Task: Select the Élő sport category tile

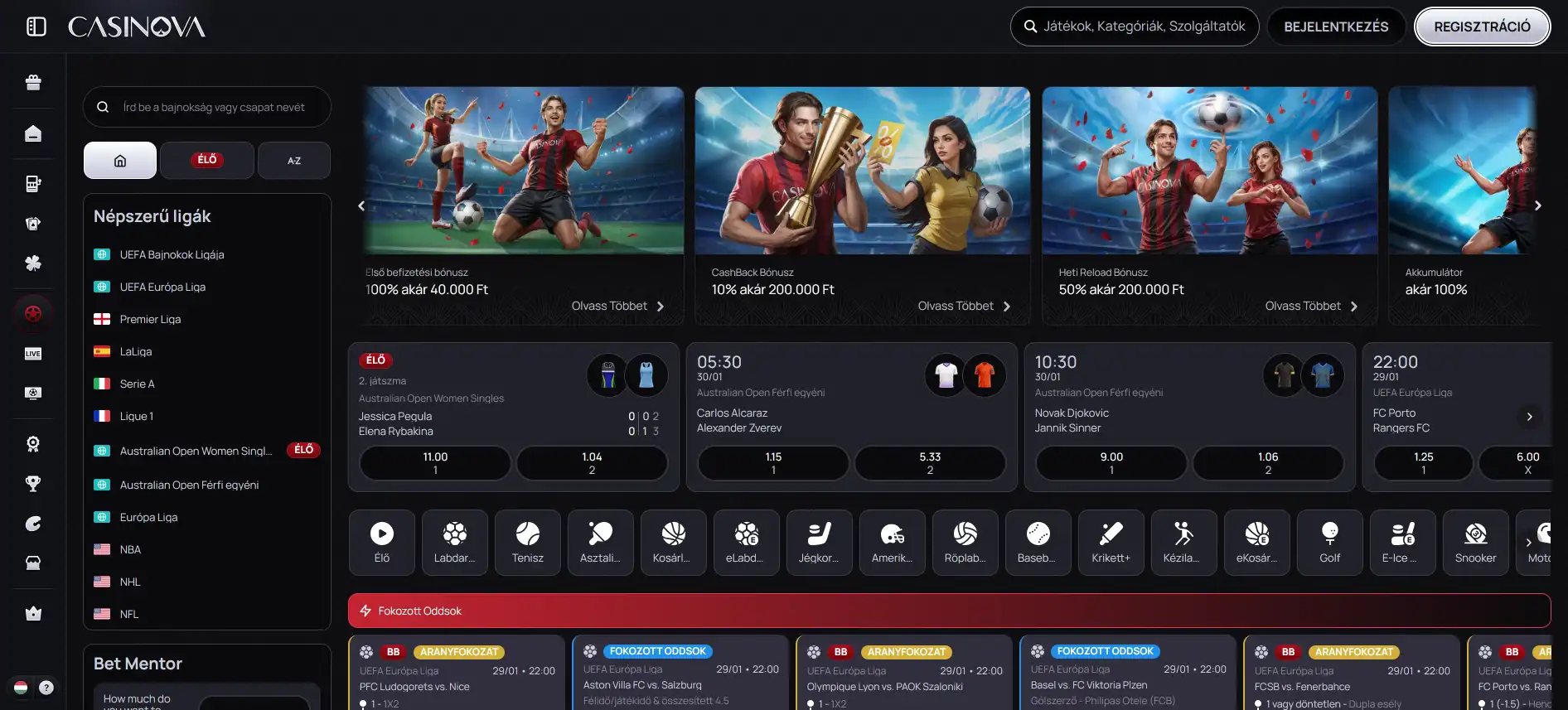Action: point(382,543)
